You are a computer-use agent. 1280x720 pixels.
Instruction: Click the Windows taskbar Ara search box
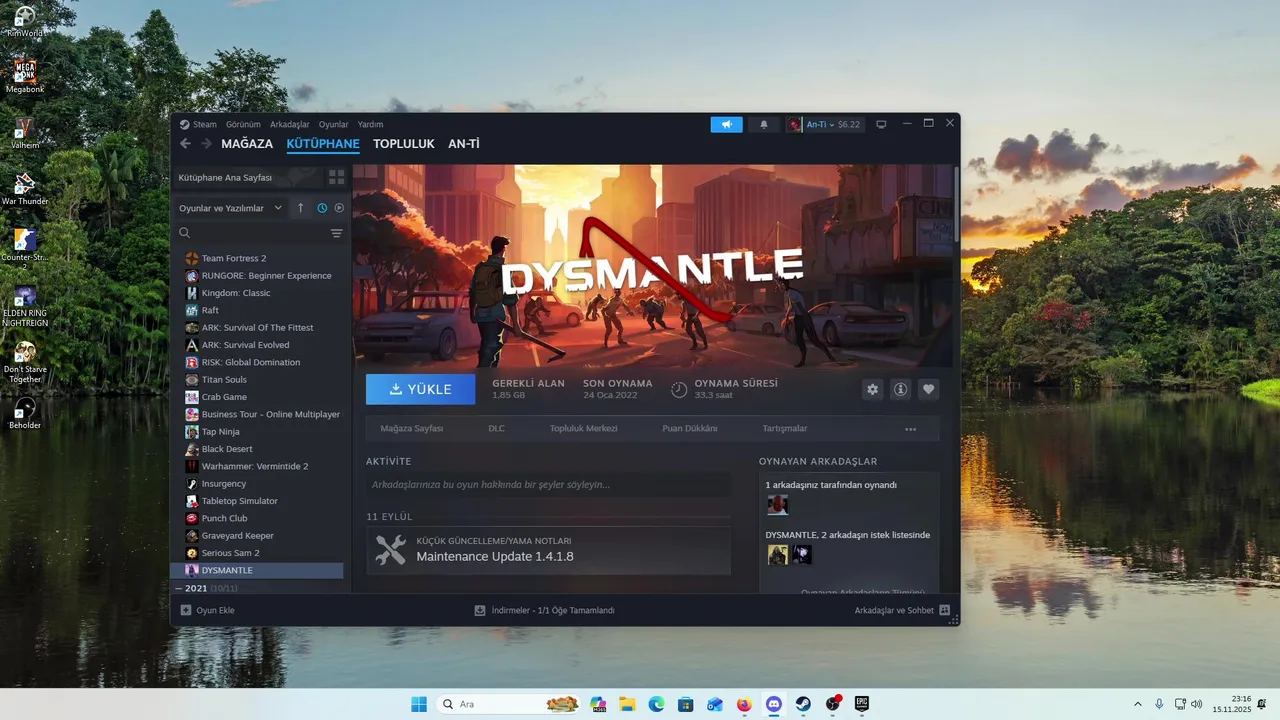(509, 704)
